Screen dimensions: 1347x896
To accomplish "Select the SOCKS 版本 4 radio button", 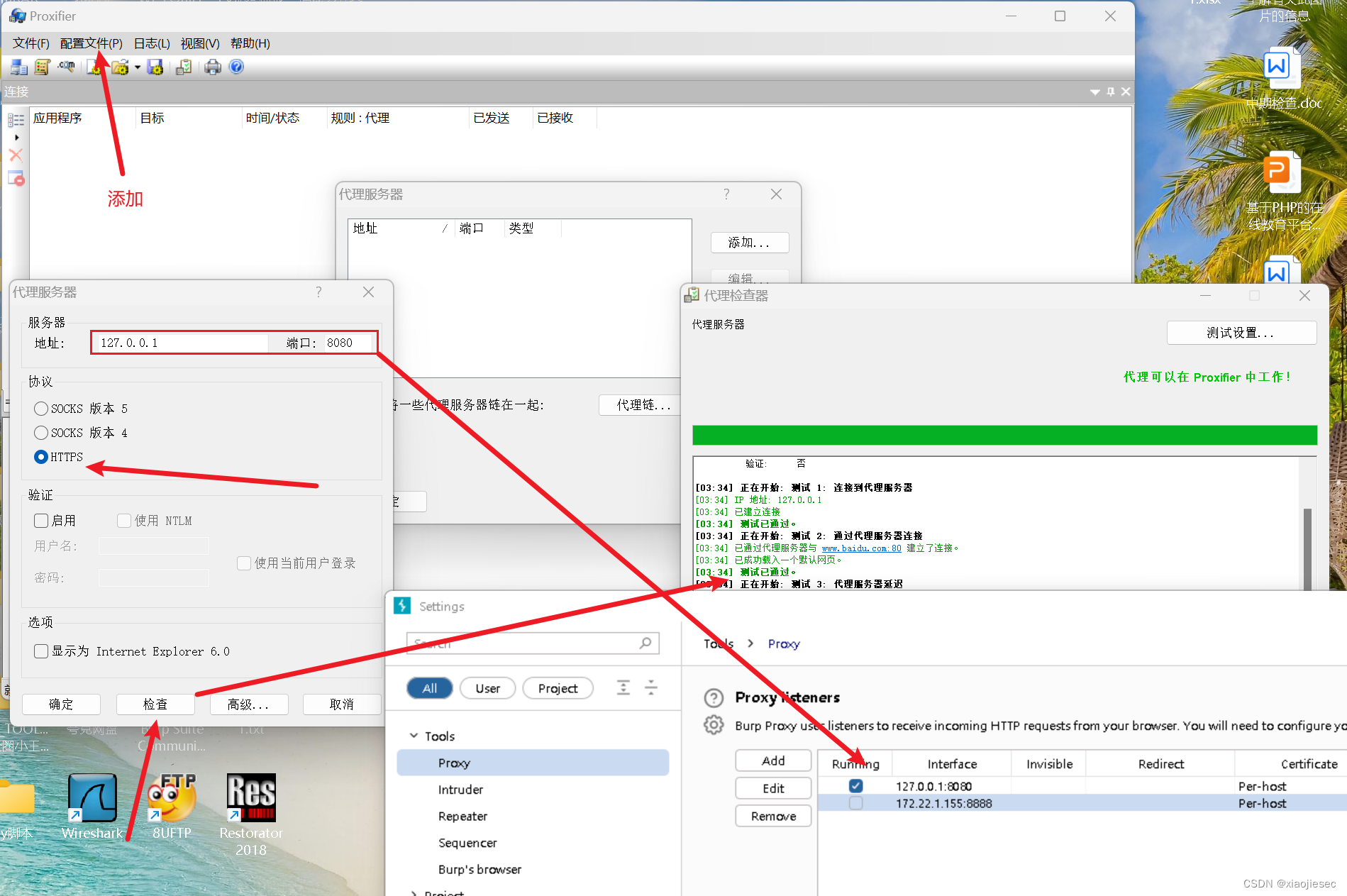I will 41,433.
